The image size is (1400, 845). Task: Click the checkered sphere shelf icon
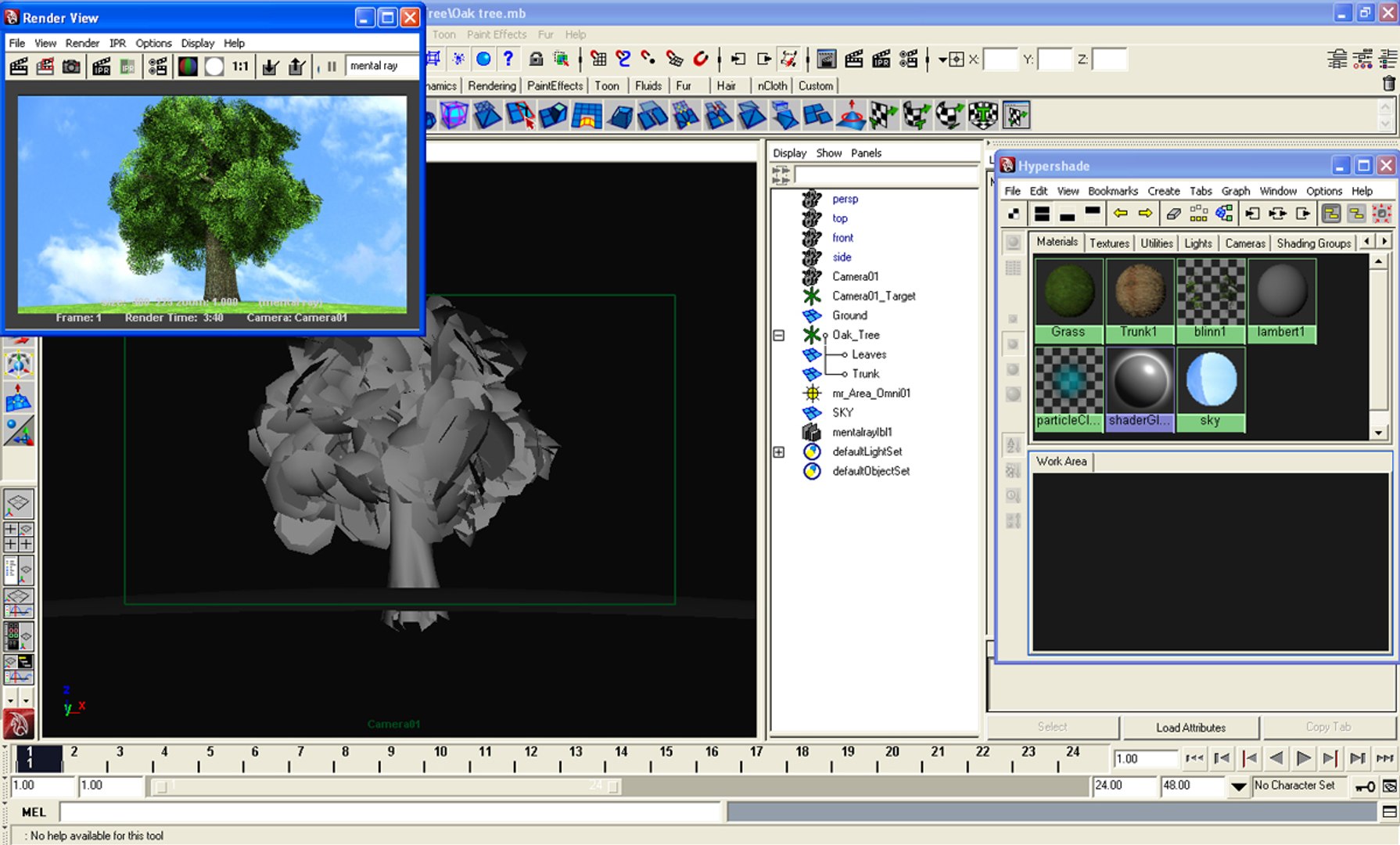pos(949,116)
